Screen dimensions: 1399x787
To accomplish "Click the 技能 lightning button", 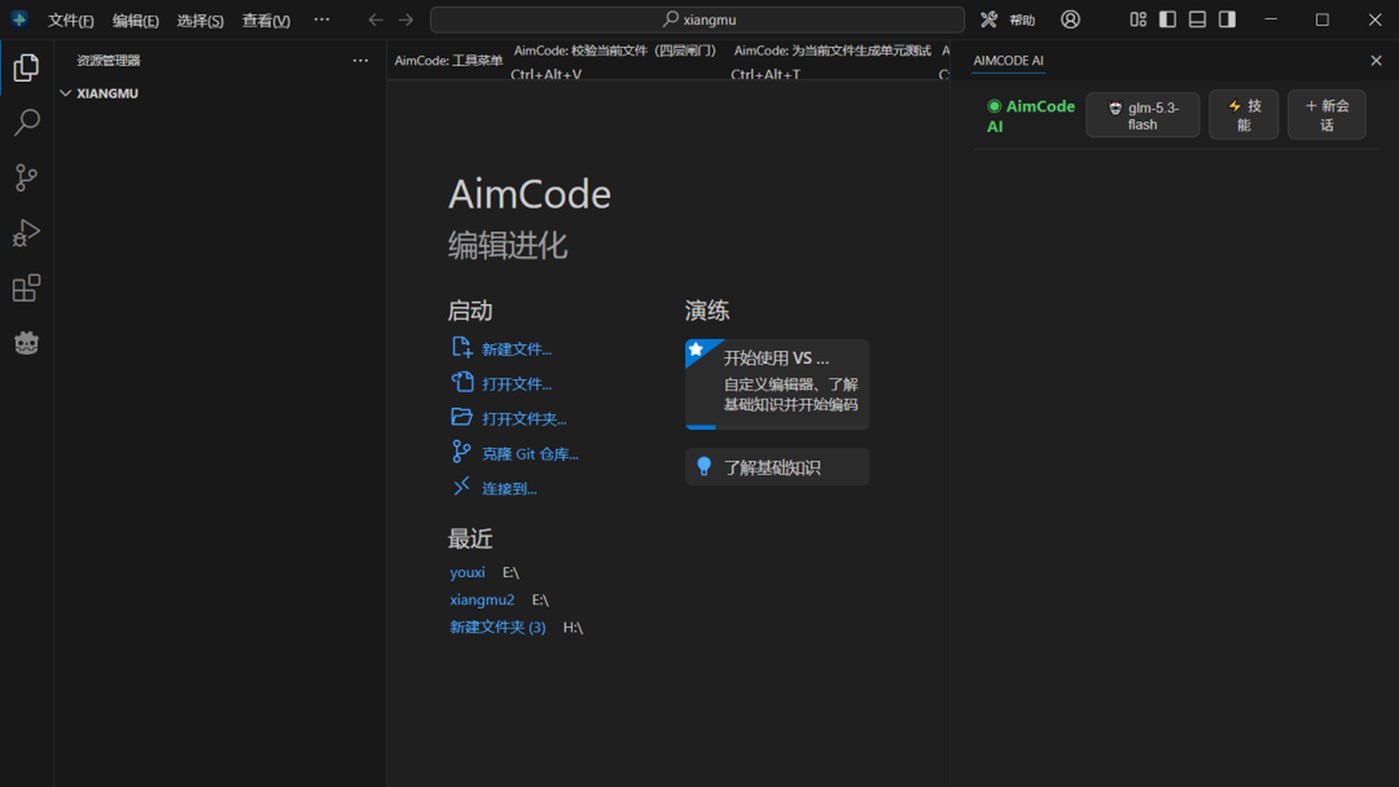I will coord(1243,115).
